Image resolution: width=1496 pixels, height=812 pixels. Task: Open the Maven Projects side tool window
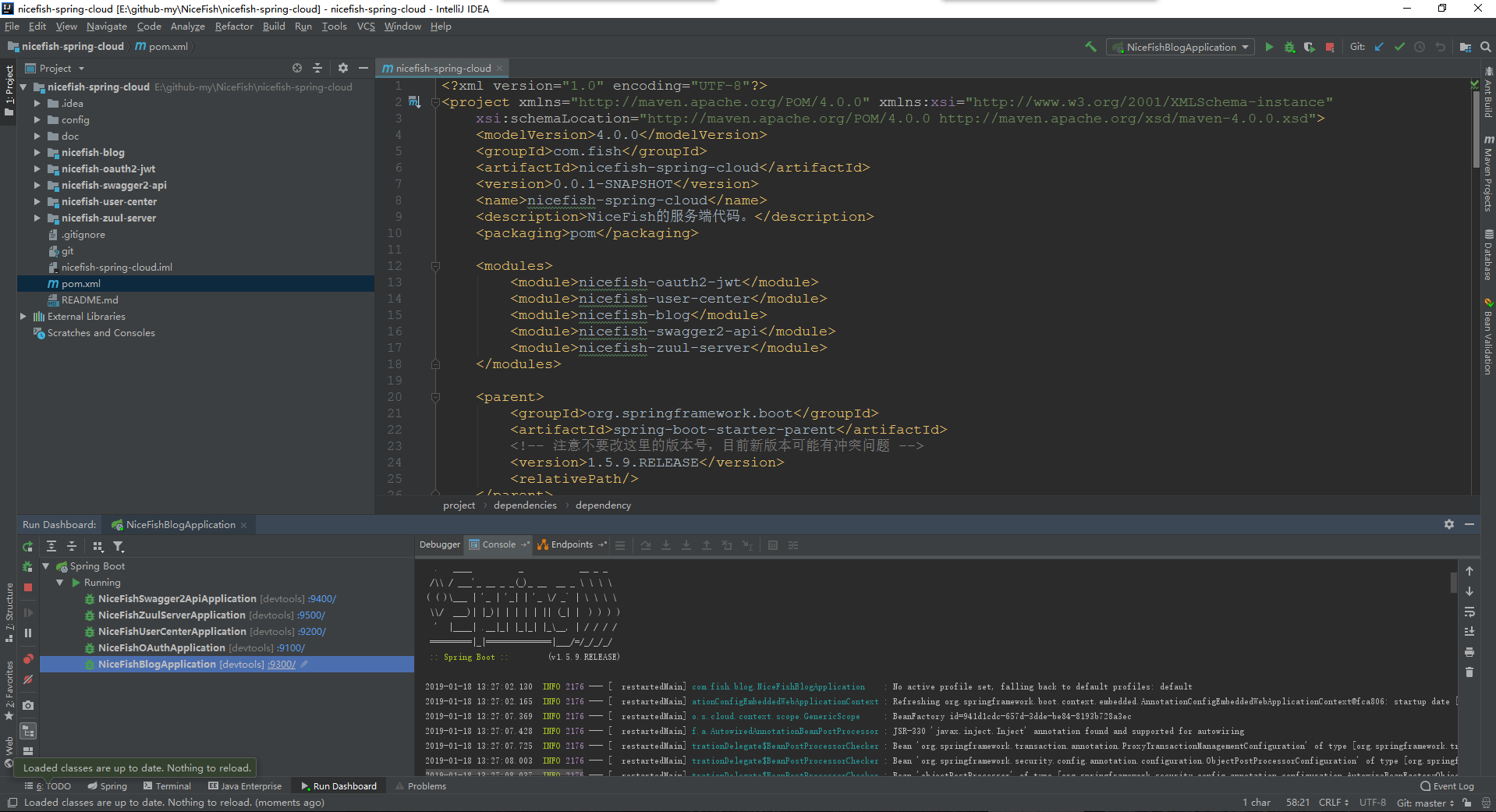pyautogui.click(x=1488, y=173)
